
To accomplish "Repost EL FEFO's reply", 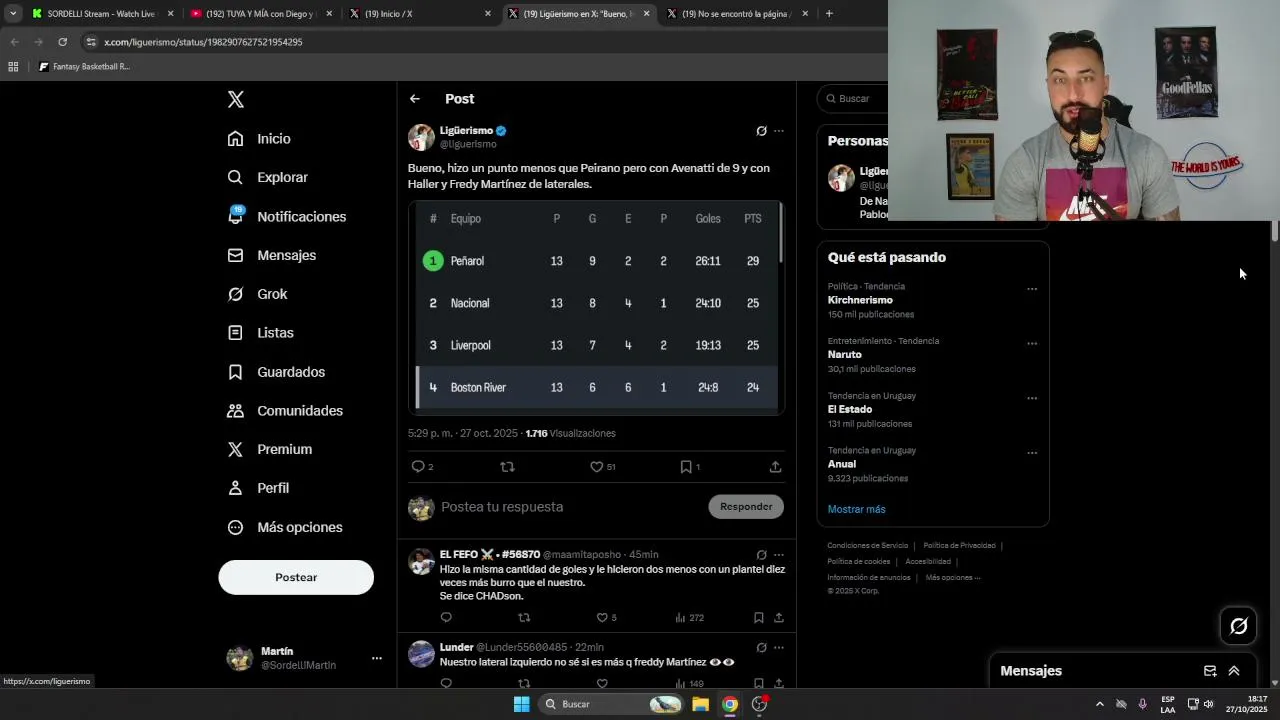I will [524, 618].
